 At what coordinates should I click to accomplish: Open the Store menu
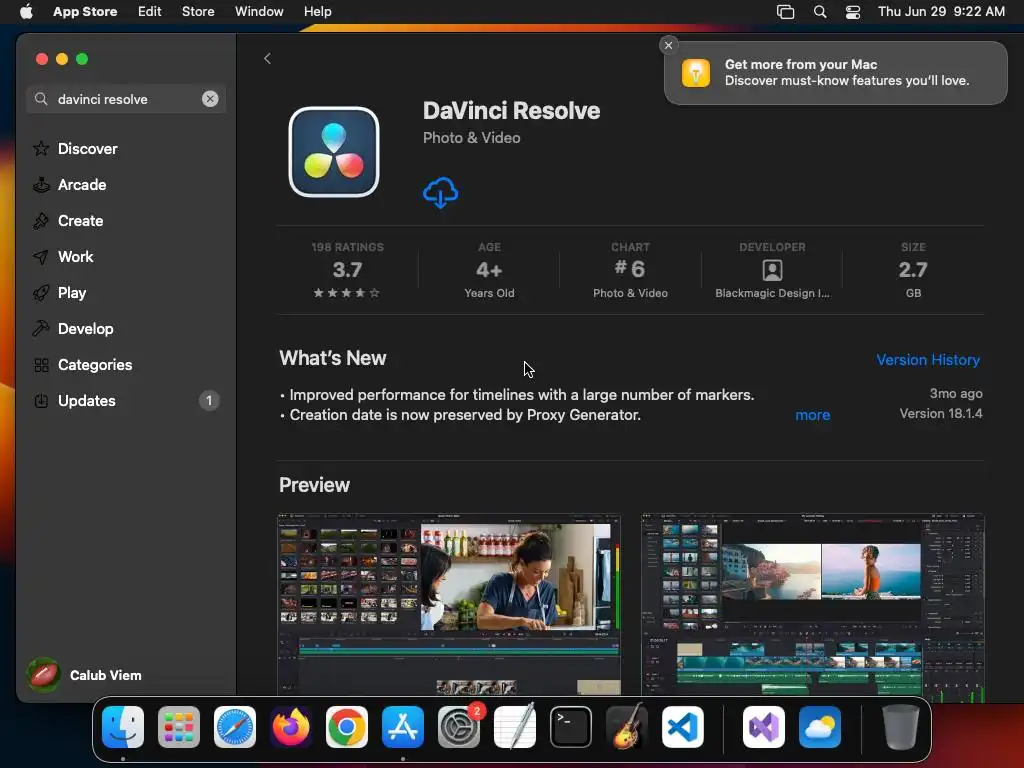198,11
